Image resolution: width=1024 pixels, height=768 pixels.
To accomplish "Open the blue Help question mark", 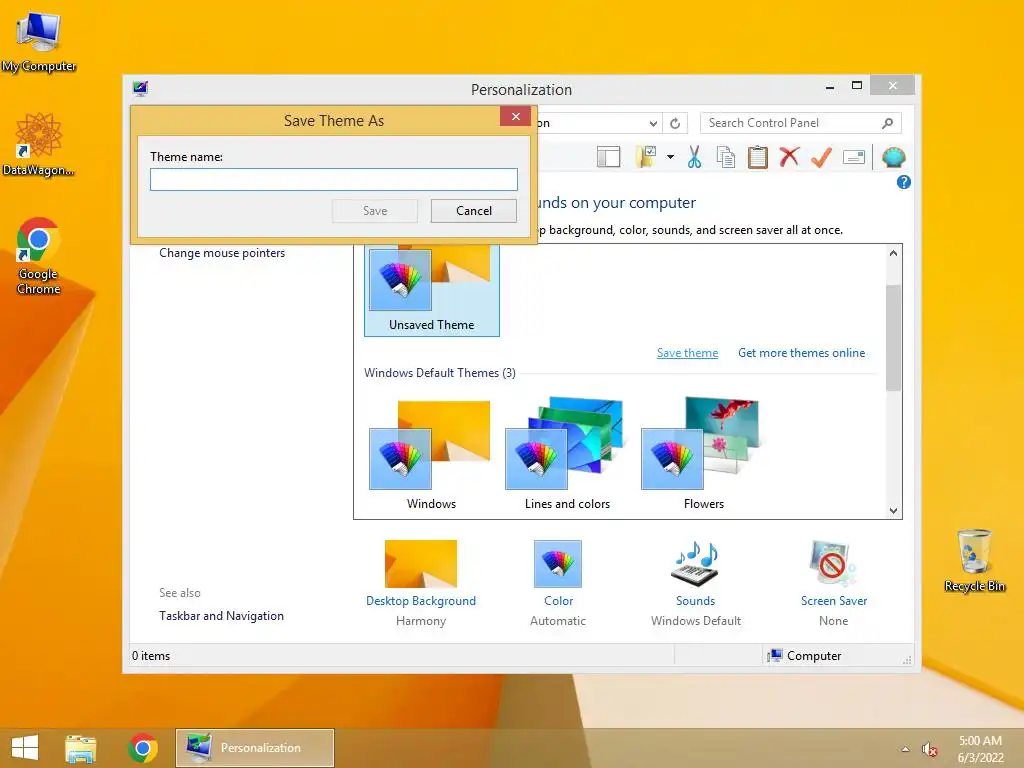I will [903, 182].
